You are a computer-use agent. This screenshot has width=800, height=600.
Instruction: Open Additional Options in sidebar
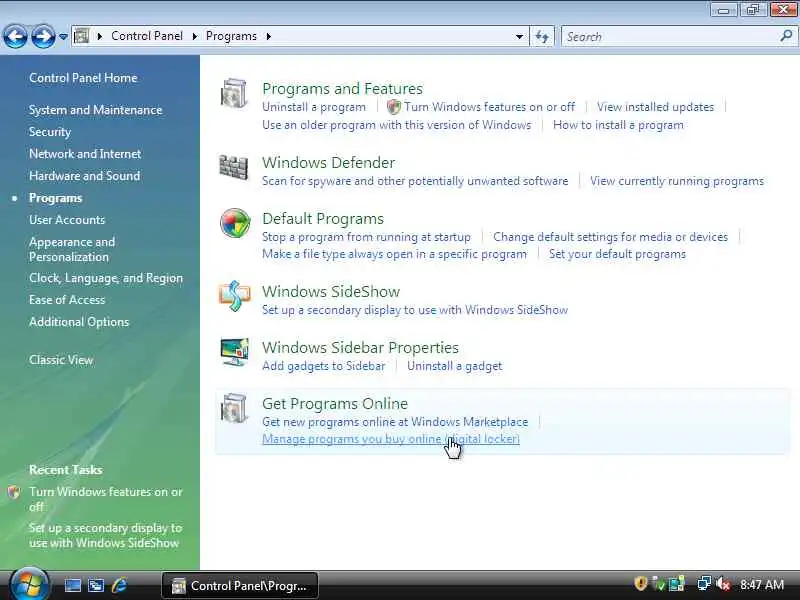[x=79, y=322]
